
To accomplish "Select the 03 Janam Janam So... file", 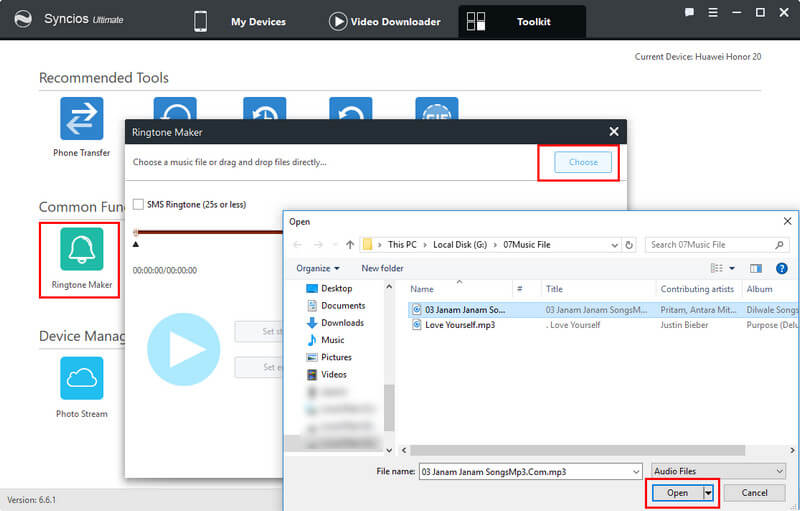I will (465, 310).
